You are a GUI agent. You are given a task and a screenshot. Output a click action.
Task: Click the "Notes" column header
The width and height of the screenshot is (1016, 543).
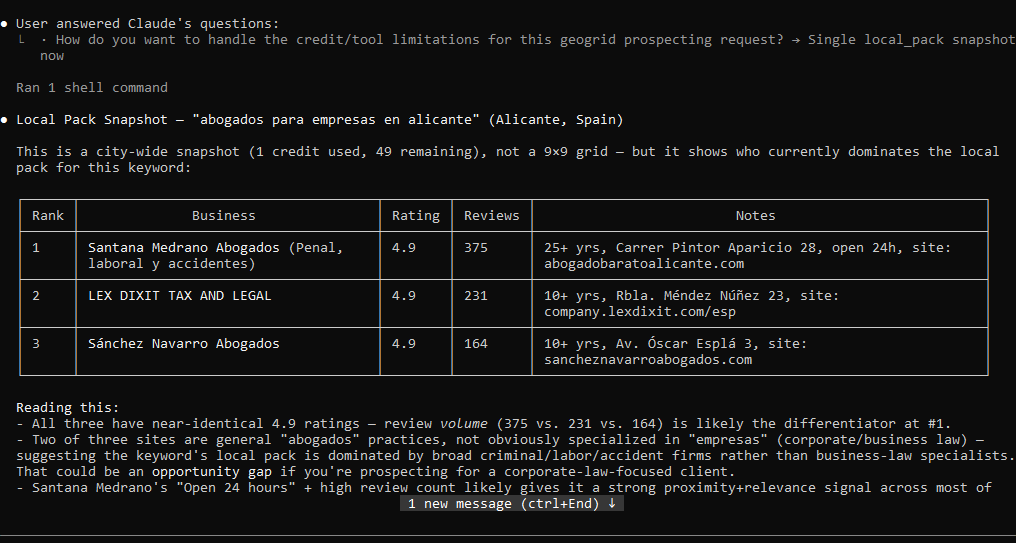click(x=756, y=216)
